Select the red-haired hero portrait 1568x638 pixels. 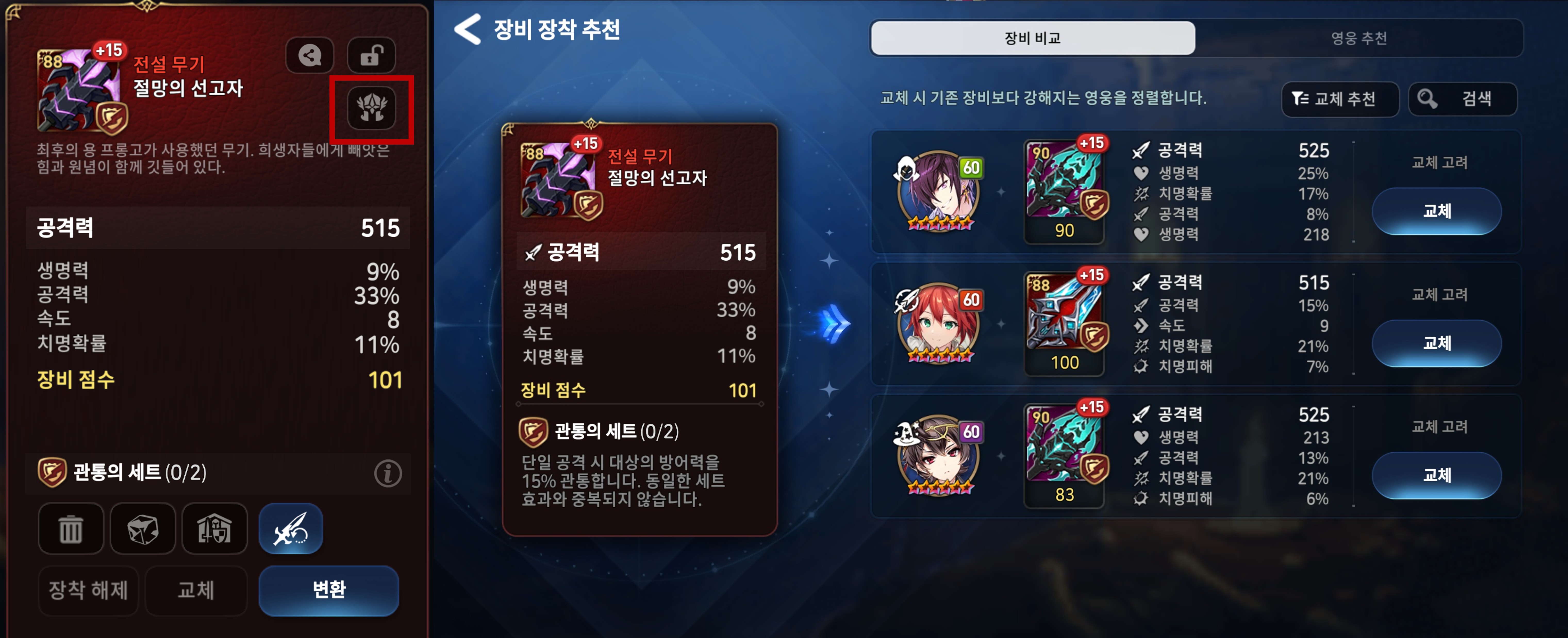pos(938,323)
